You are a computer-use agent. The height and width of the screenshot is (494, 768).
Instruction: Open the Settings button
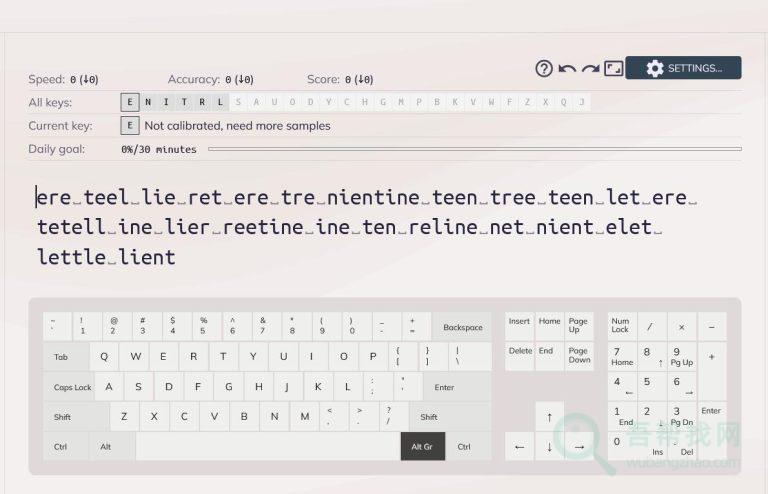tap(683, 68)
